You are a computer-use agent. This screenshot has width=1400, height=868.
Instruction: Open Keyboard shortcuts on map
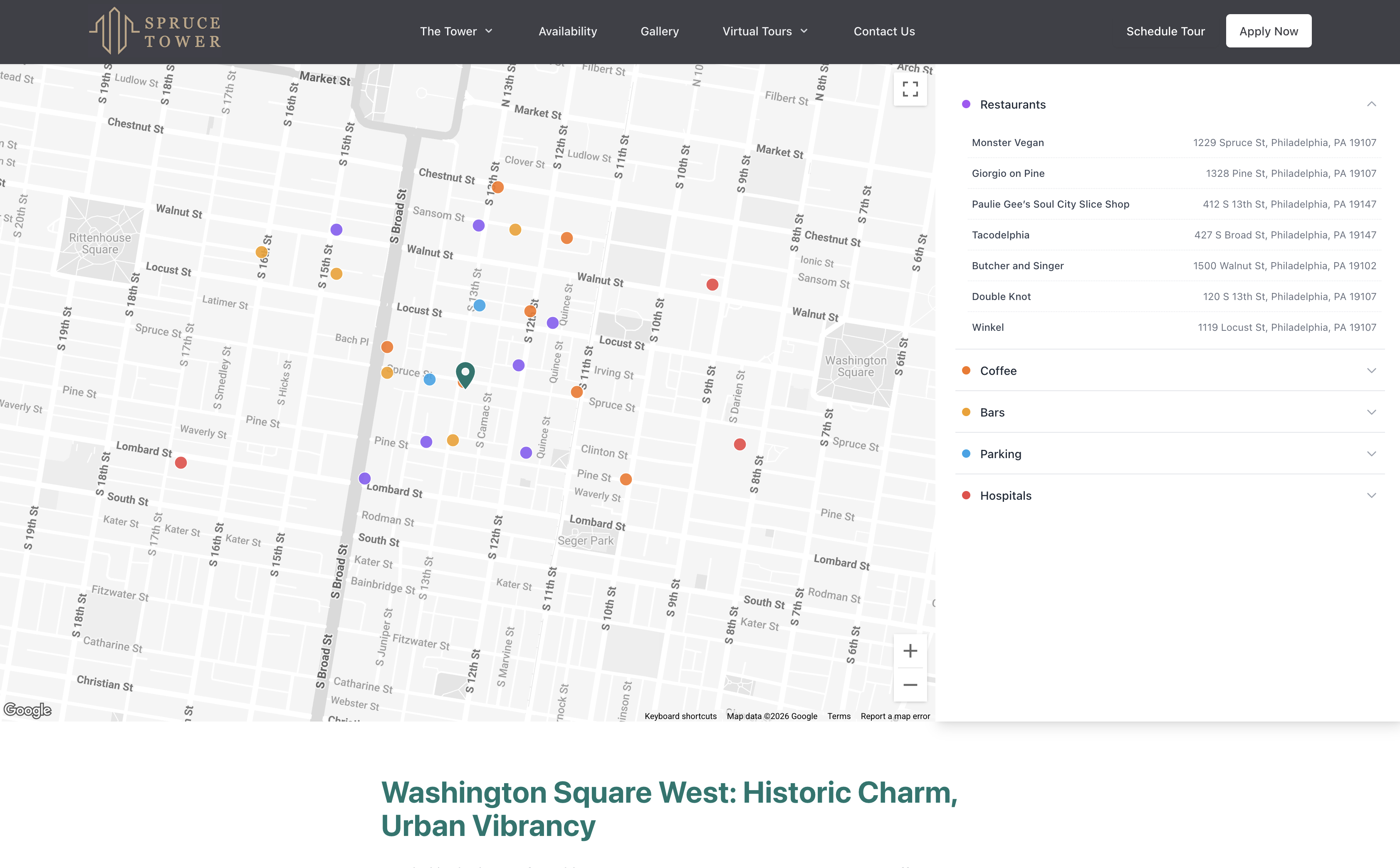pos(680,716)
